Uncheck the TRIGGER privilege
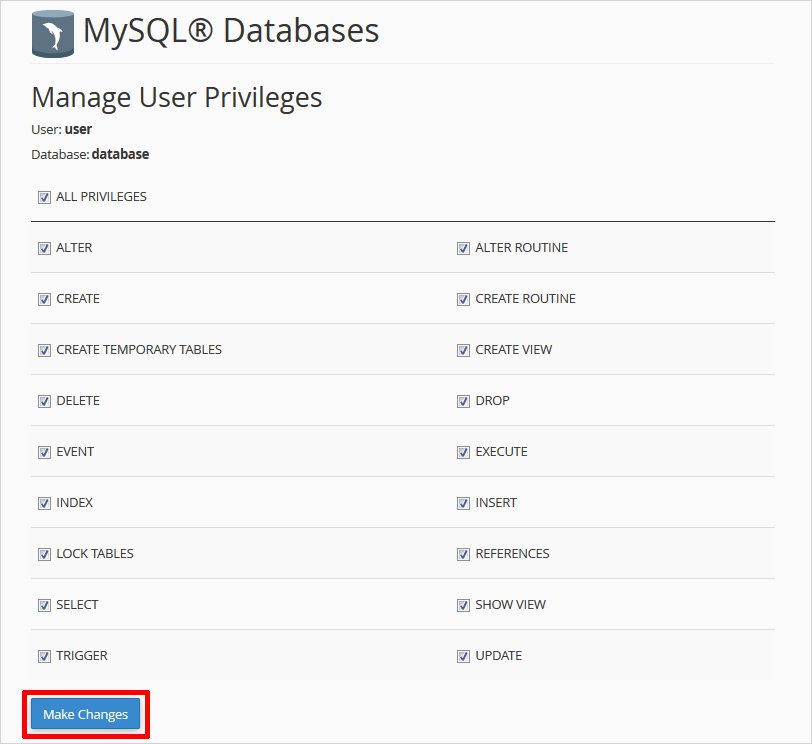Screen dimensions: 812x744 pyautogui.click(x=44, y=656)
